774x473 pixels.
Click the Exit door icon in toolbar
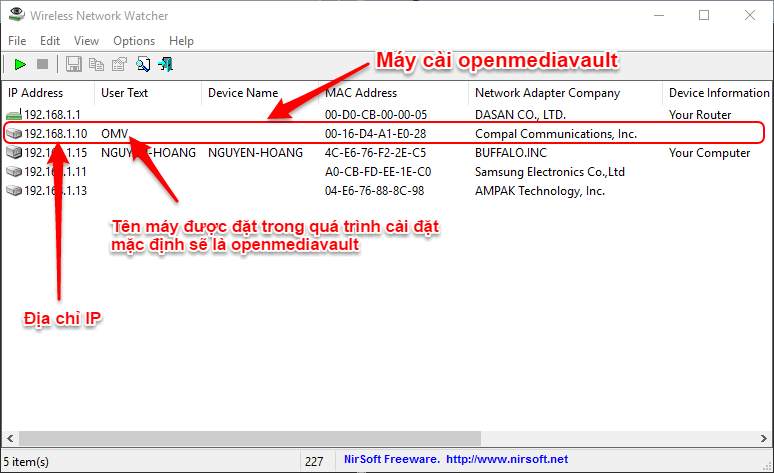(x=165, y=64)
